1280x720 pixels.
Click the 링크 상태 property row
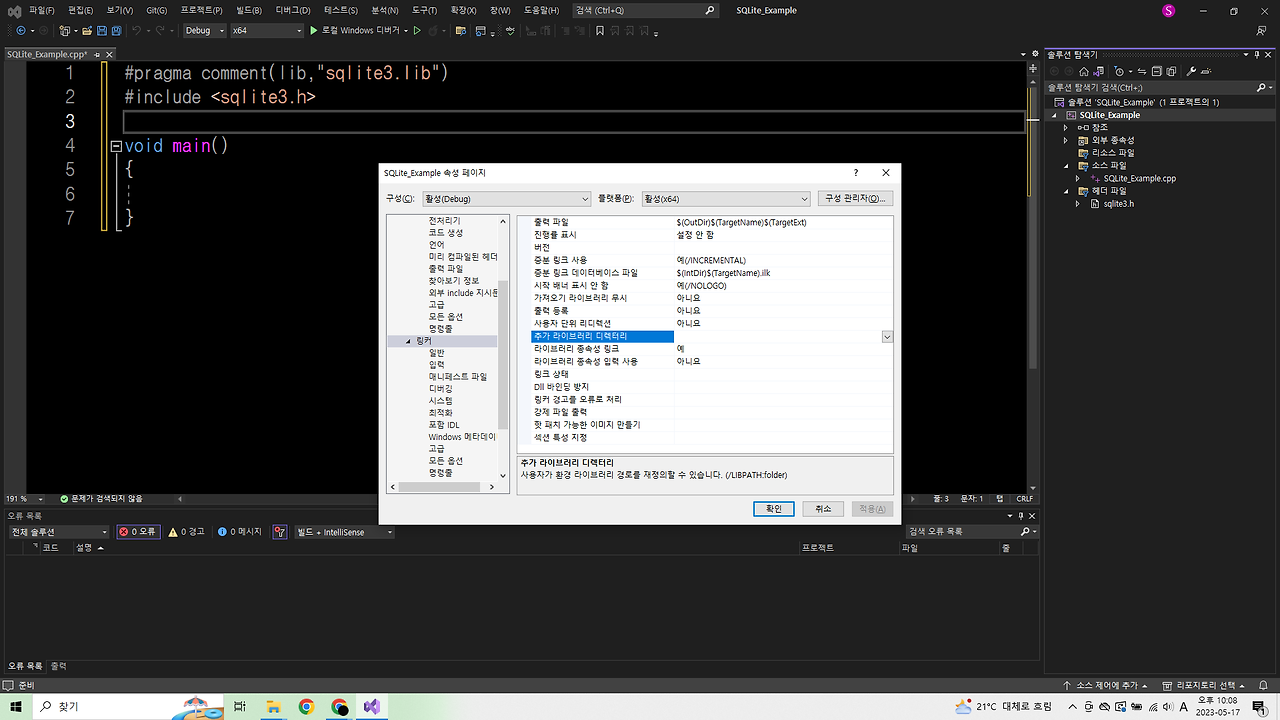tap(712, 374)
